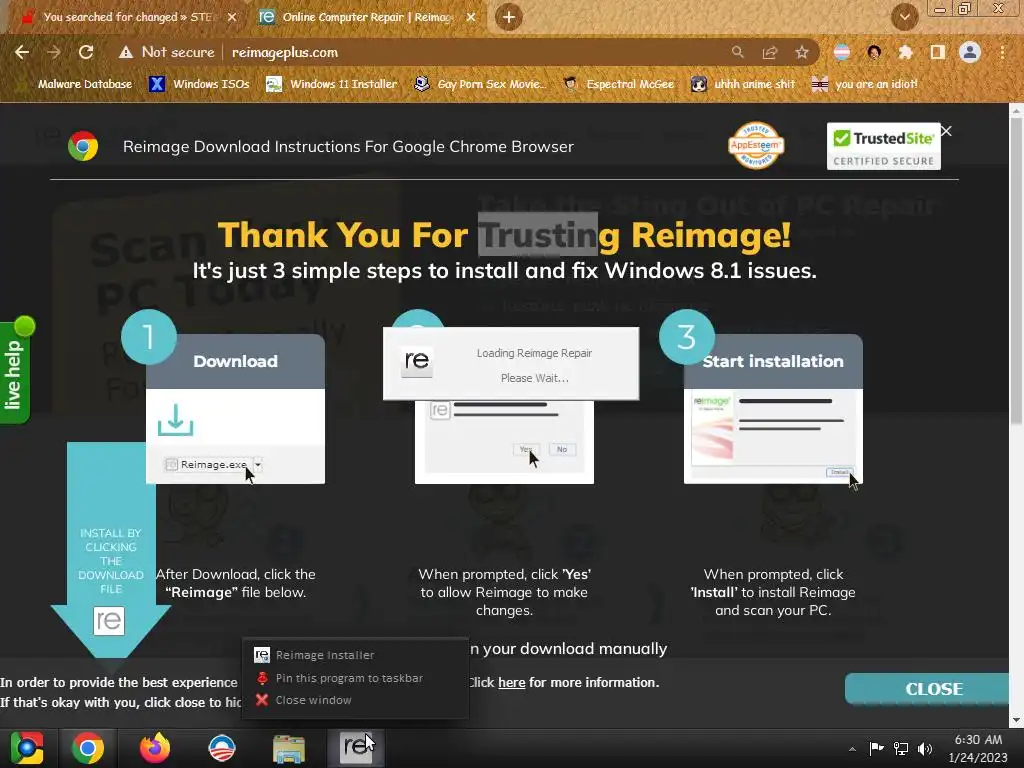Open Windows 11 Installer bookmark
Viewport: 1024px width, 768px height.
pyautogui.click(x=332, y=84)
